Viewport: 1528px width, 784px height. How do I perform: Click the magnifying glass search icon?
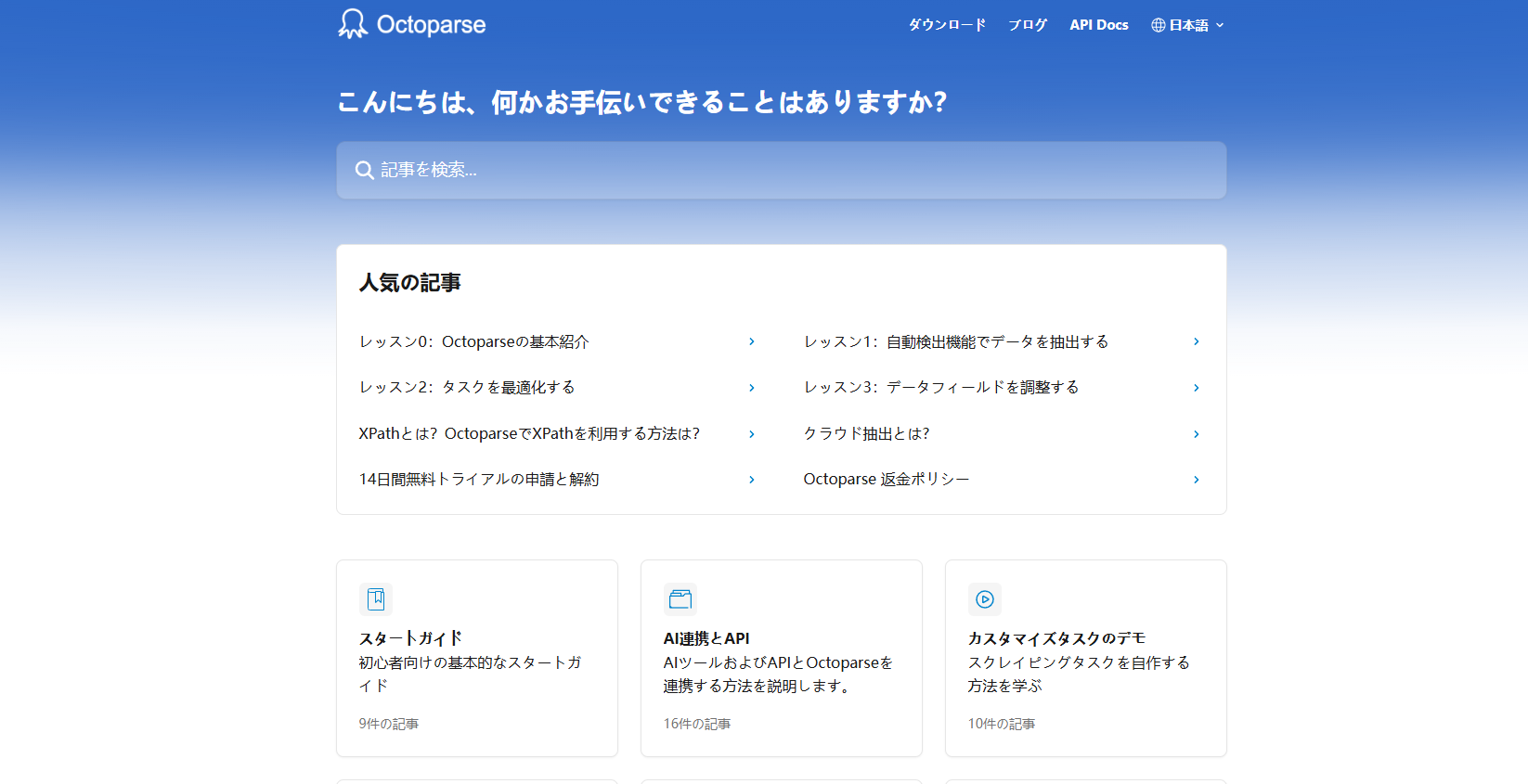point(364,171)
